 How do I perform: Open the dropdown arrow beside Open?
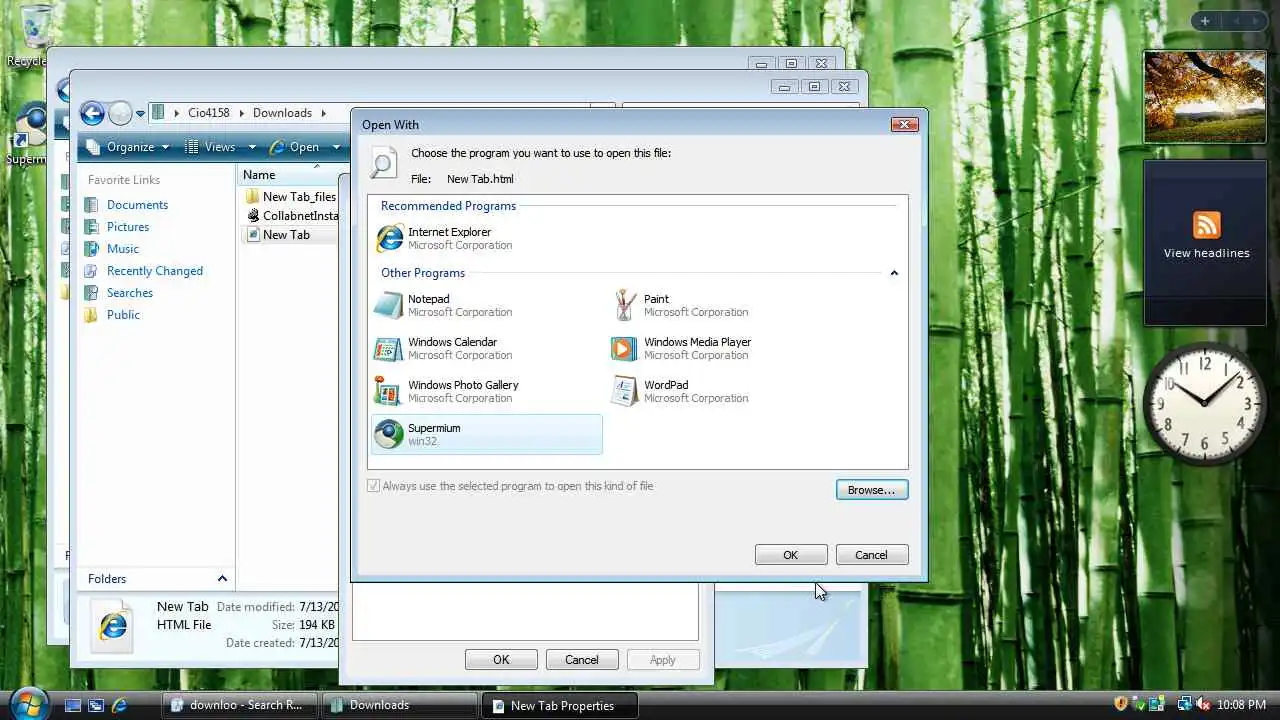(x=336, y=148)
